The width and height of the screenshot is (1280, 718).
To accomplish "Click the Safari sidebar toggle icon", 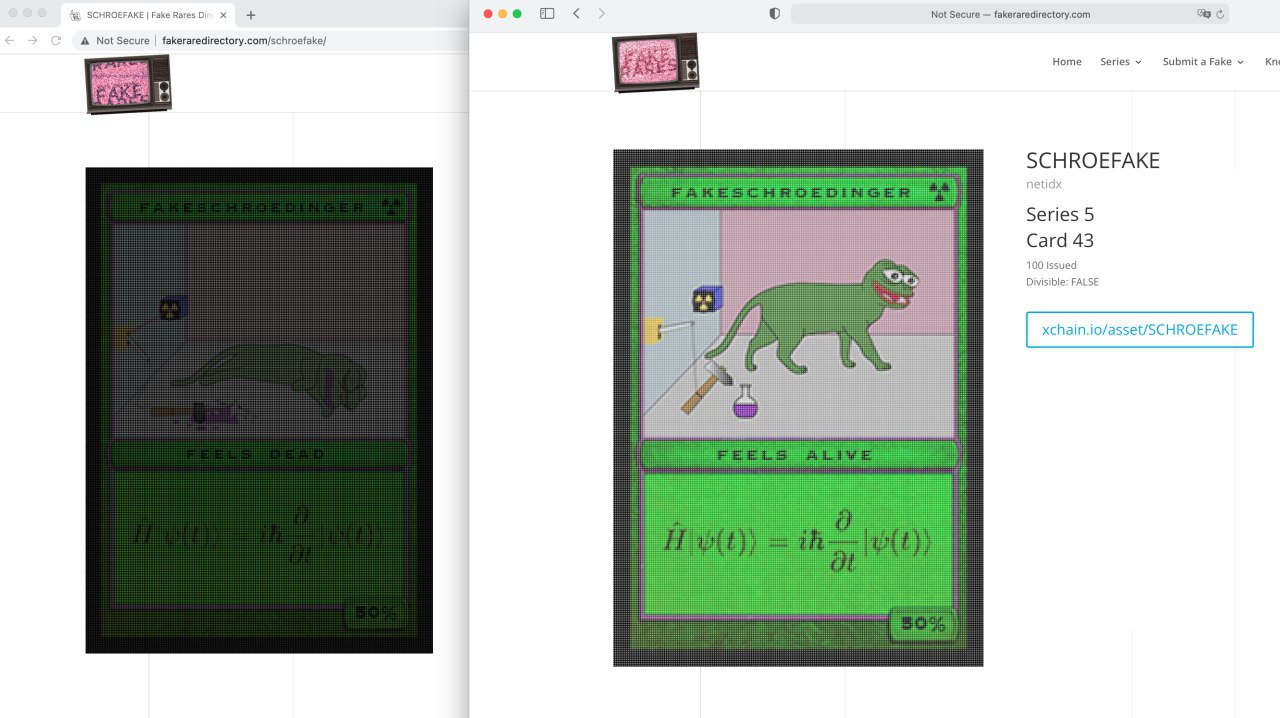I will coord(547,14).
